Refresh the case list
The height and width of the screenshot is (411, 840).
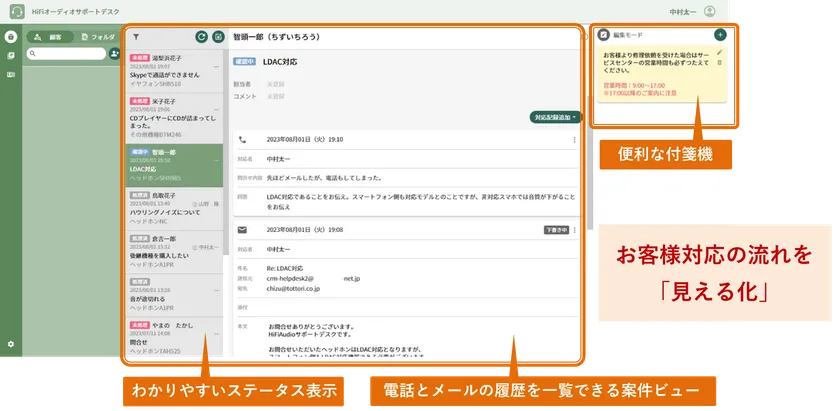[x=201, y=36]
